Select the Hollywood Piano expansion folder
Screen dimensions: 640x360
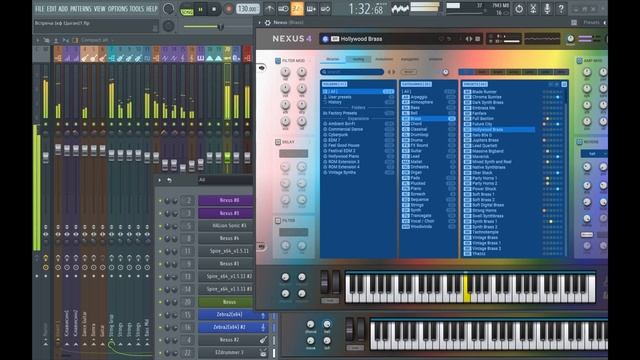[x=358, y=156]
